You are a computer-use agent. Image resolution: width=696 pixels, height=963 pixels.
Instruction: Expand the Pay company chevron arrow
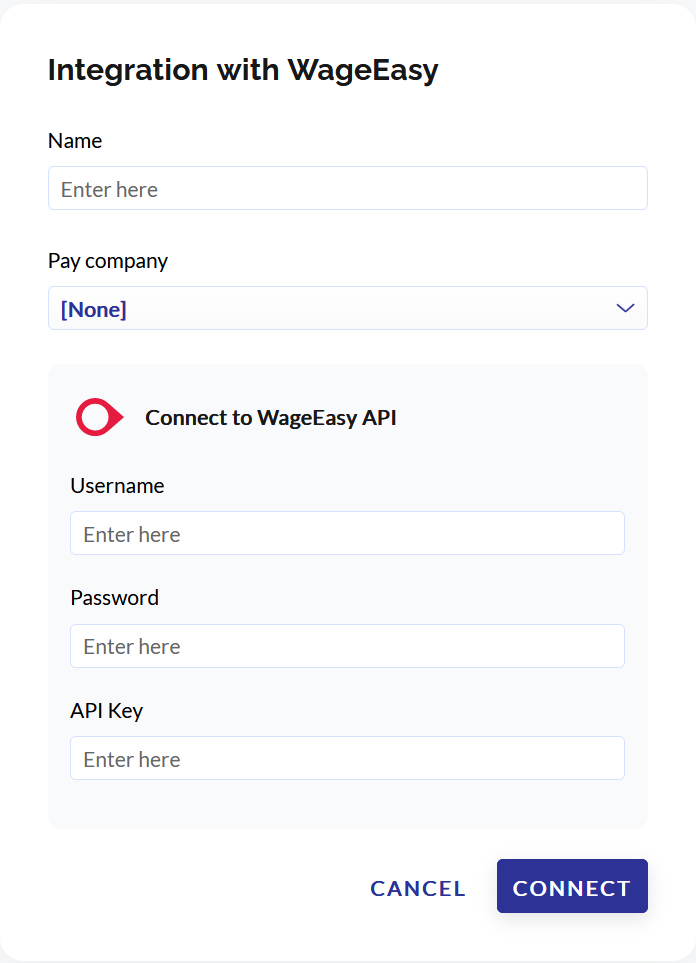point(625,308)
